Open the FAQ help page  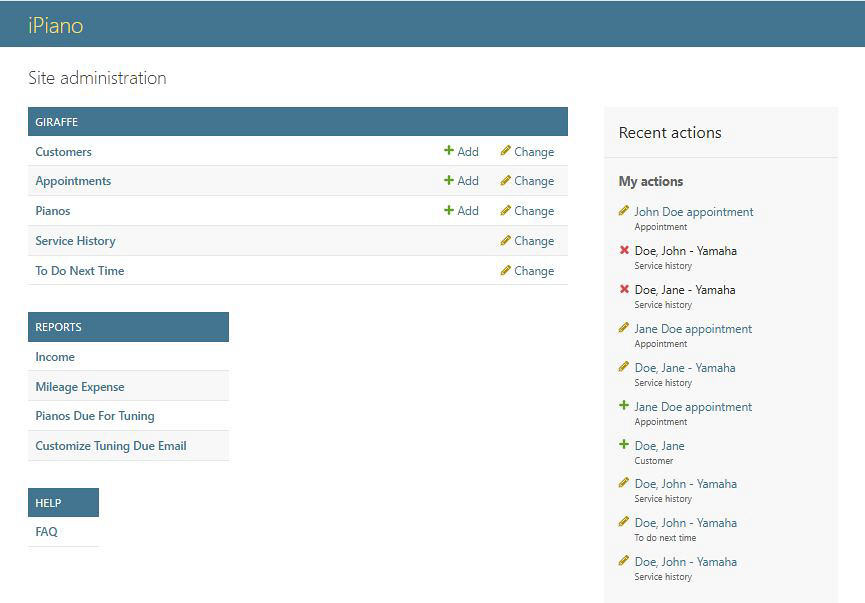click(46, 532)
